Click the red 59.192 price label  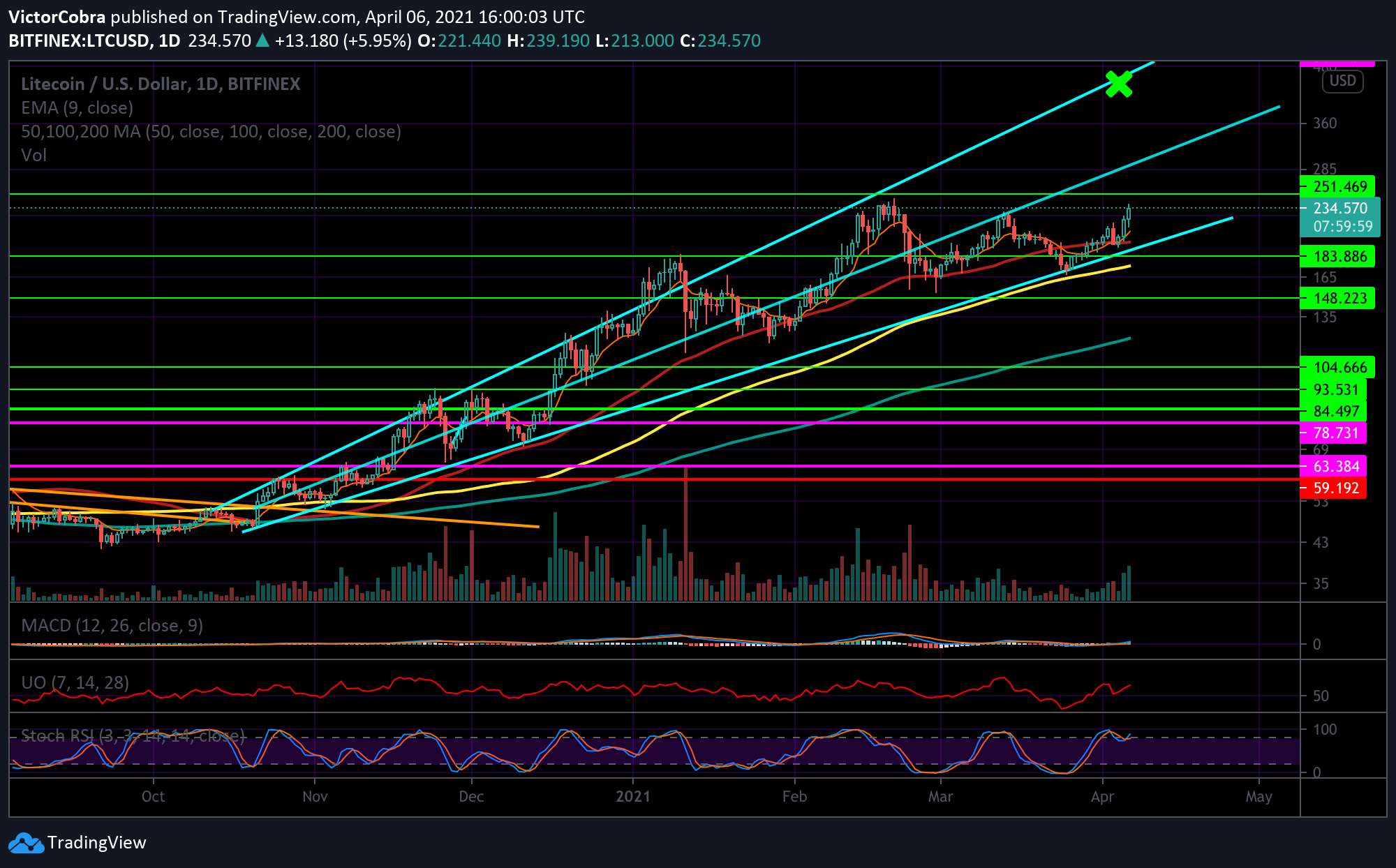pos(1333,488)
